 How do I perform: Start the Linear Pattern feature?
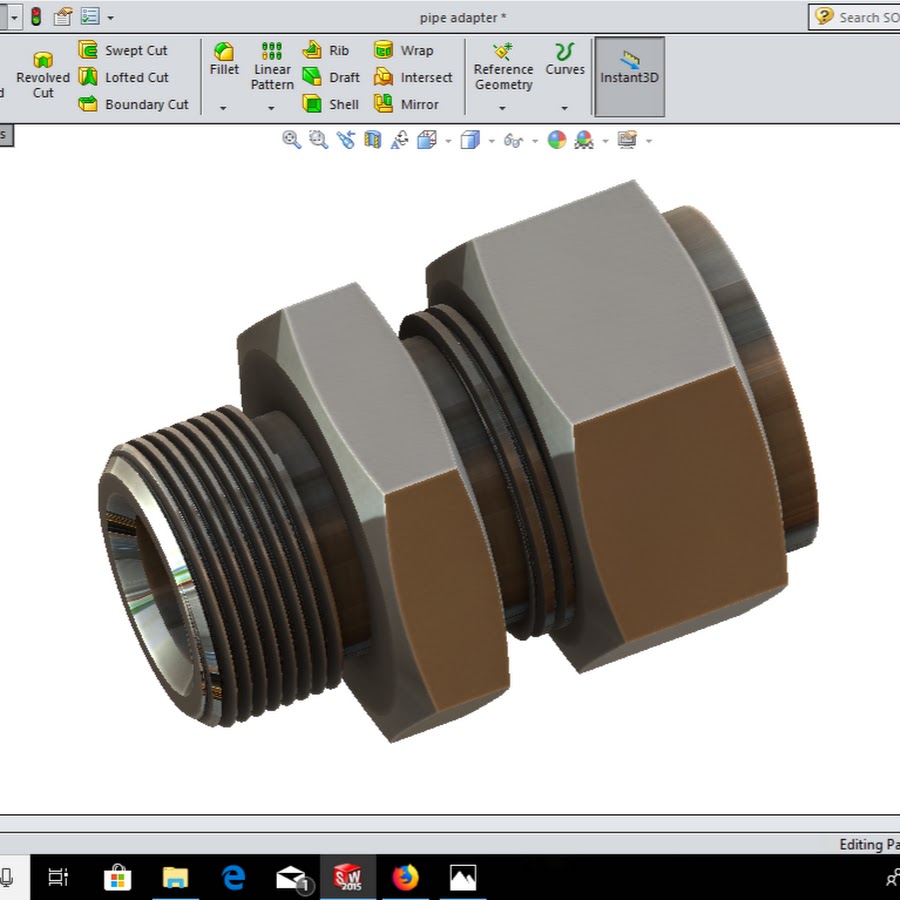272,67
